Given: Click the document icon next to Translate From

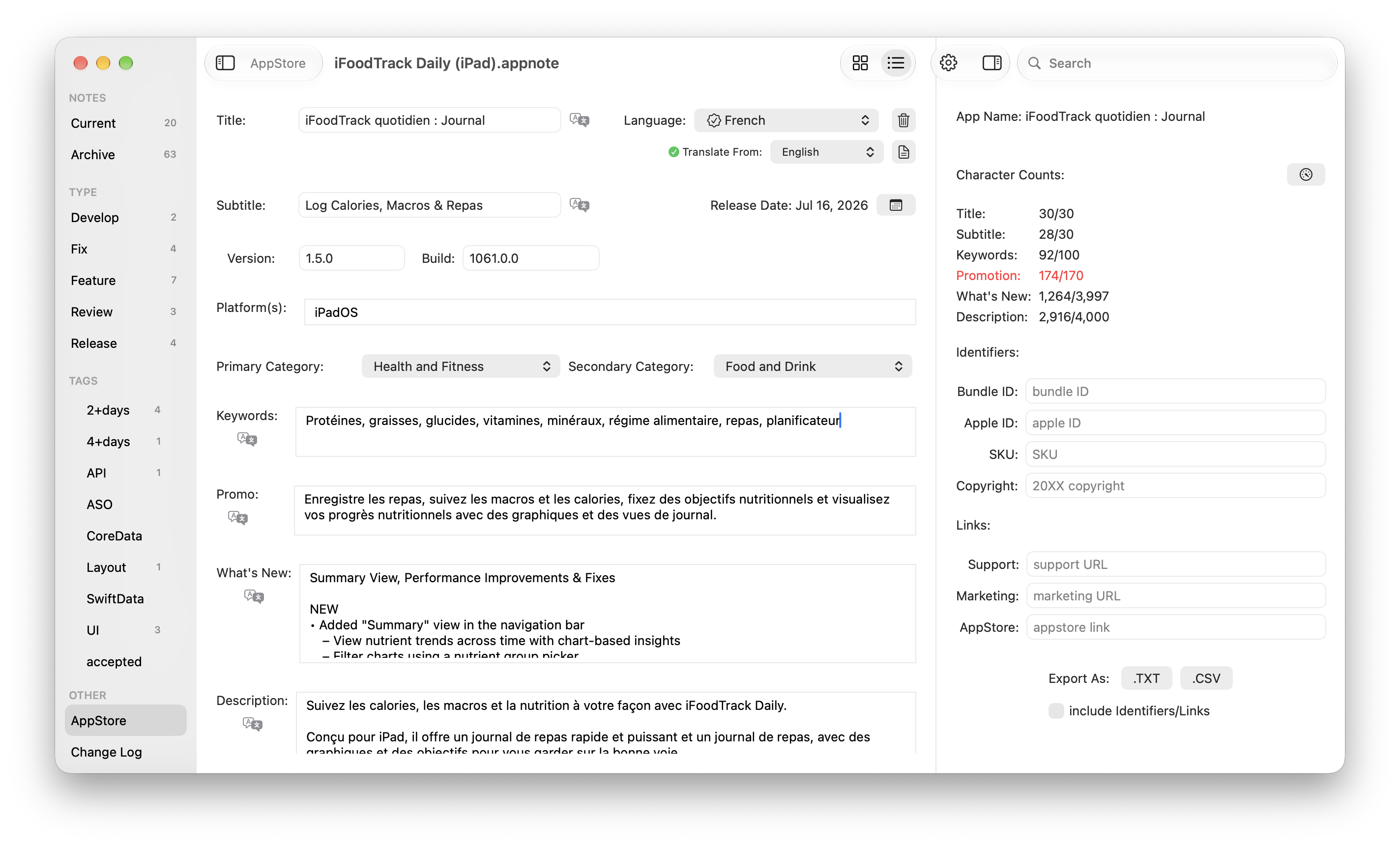Looking at the screenshot, I should [904, 152].
